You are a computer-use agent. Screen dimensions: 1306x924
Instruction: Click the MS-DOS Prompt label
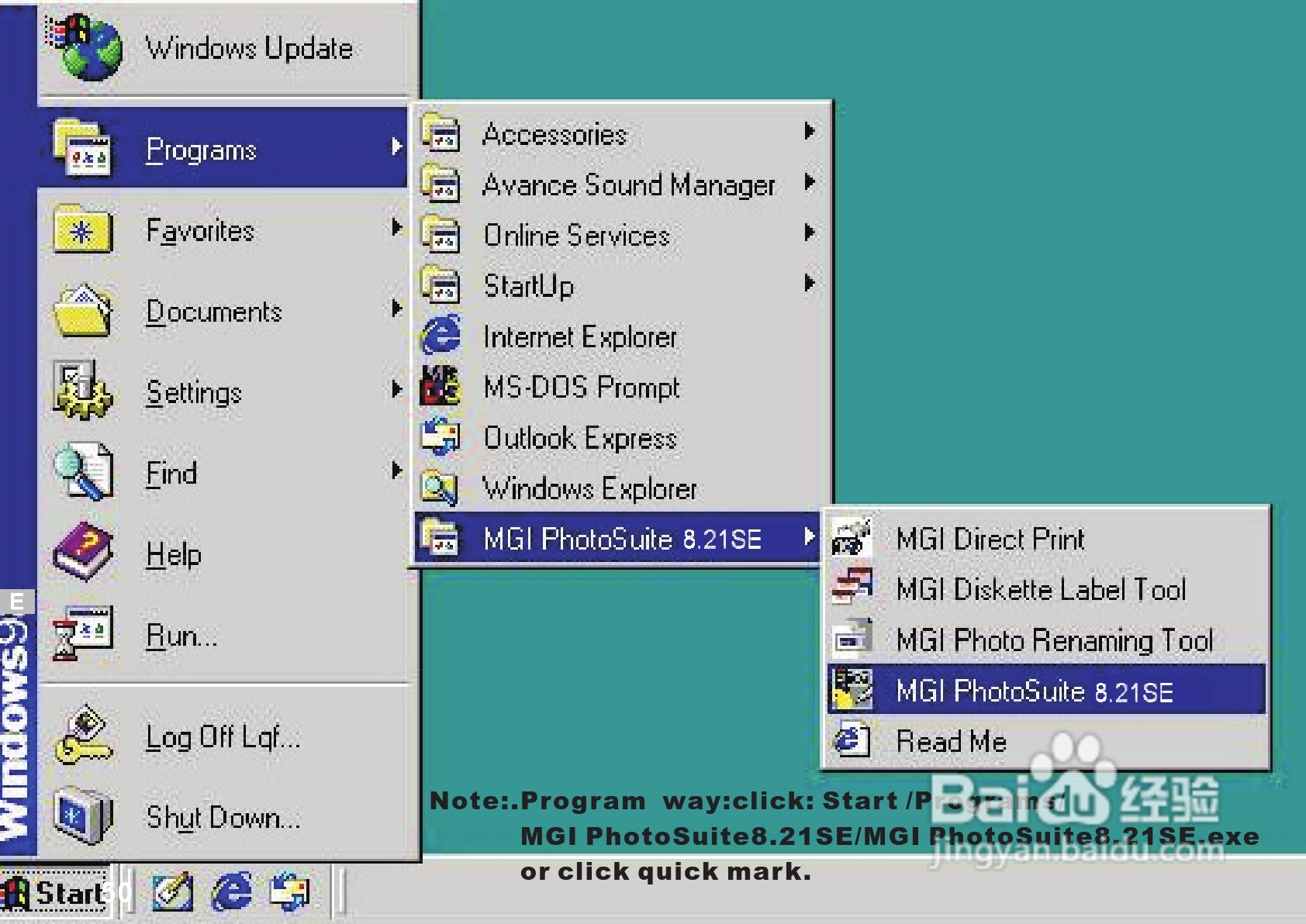pos(581,387)
